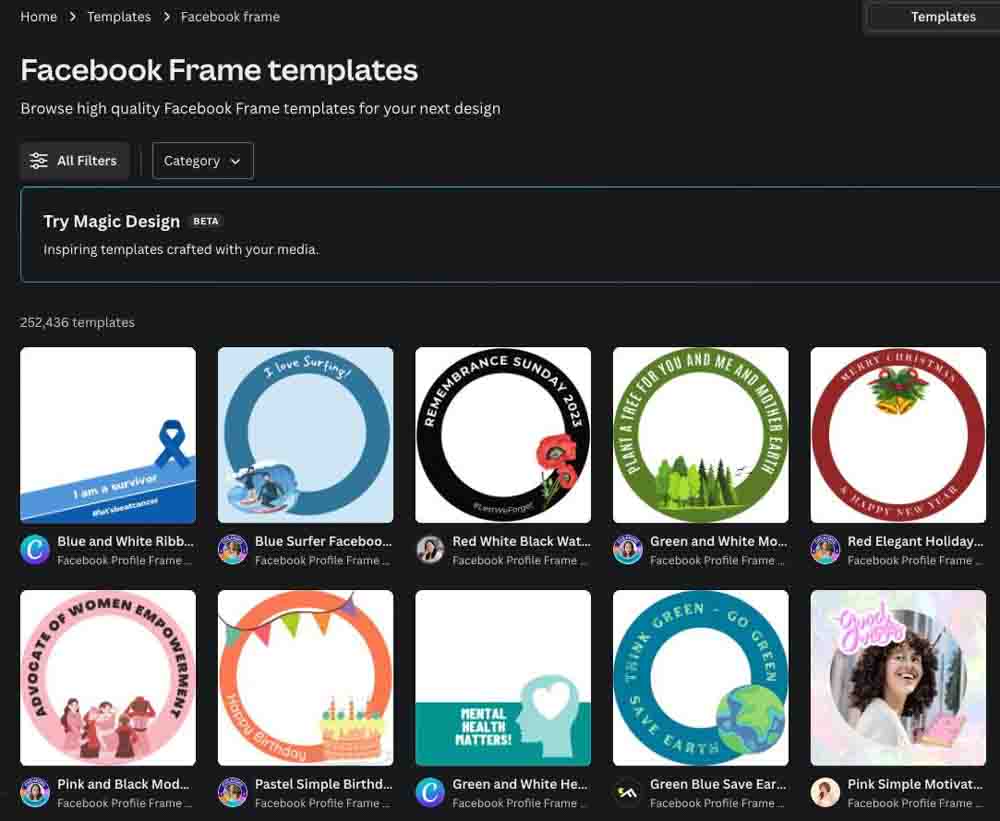Click creator avatar beside Red Elegant Holiday template
Image resolution: width=1000 pixels, height=821 pixels.
825,550
